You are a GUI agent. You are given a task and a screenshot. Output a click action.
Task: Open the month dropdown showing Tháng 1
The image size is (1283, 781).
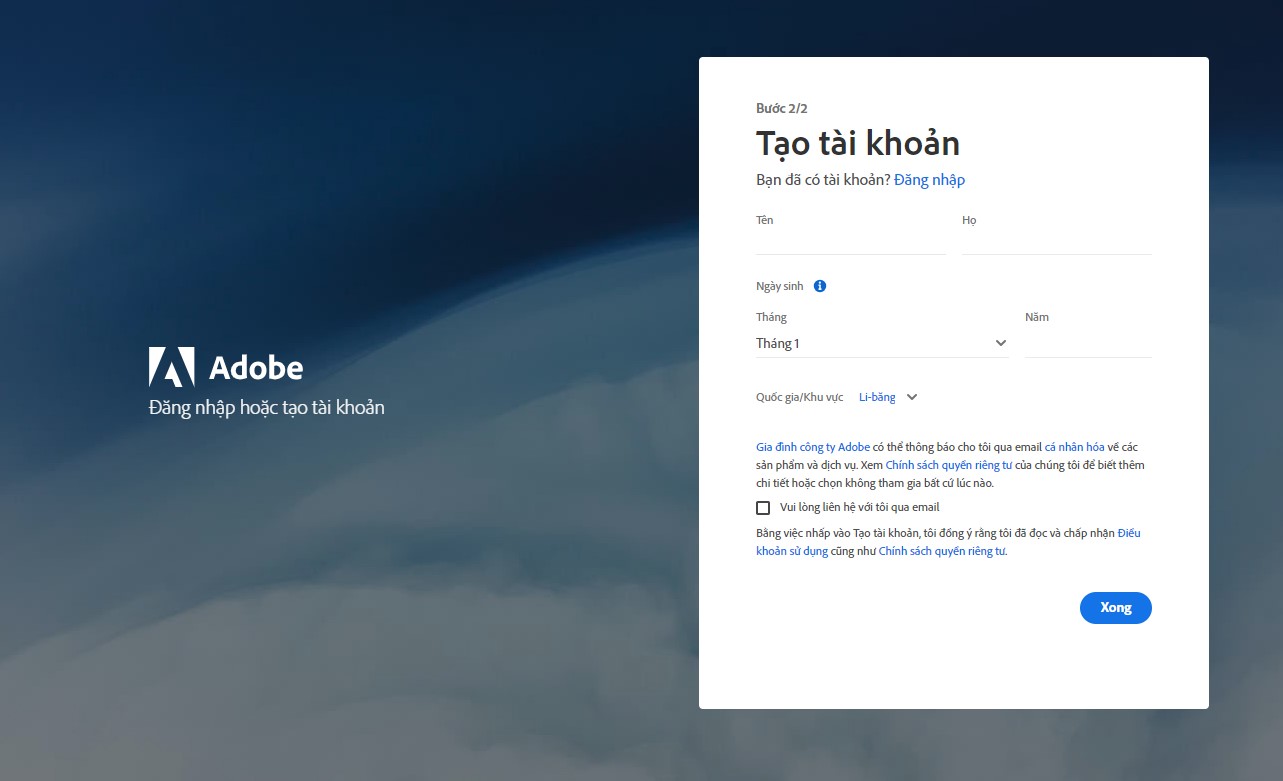pyautogui.click(x=880, y=343)
